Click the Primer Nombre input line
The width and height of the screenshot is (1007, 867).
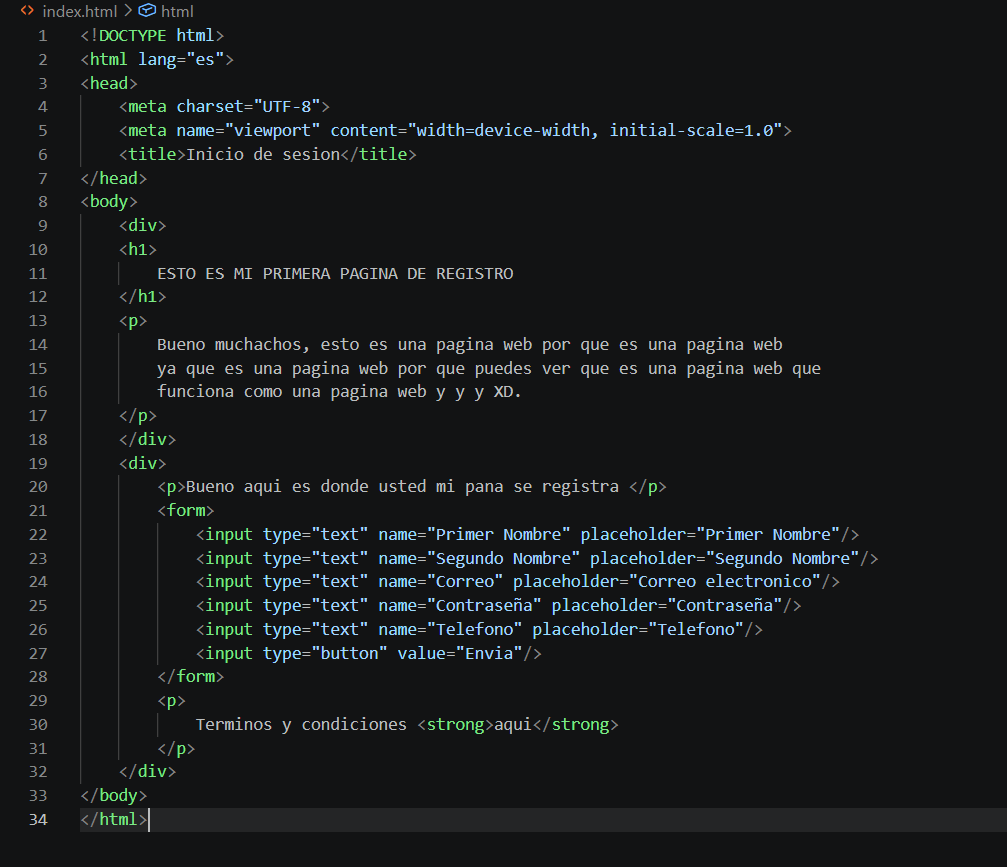(528, 534)
